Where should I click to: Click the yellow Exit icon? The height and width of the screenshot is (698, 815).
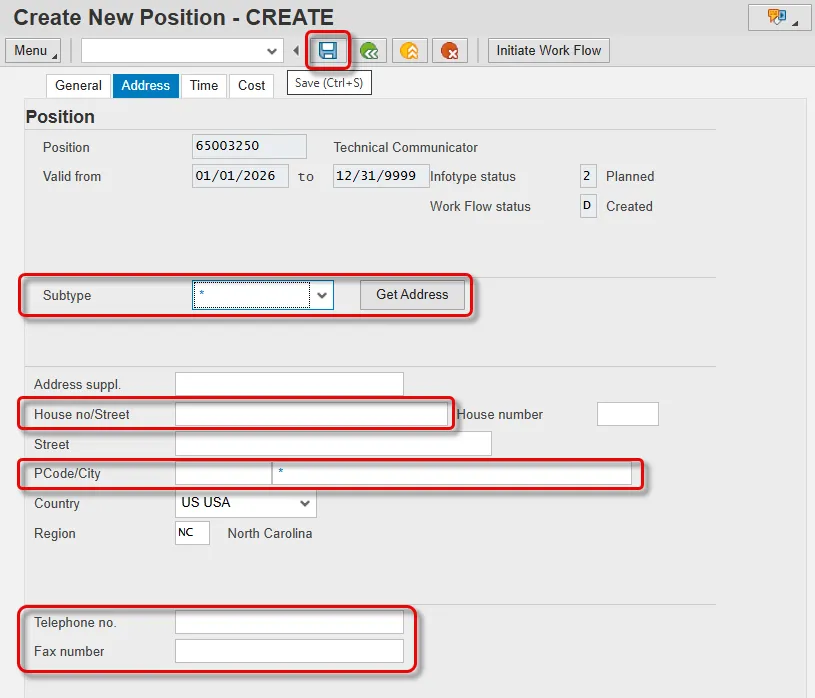coord(410,51)
